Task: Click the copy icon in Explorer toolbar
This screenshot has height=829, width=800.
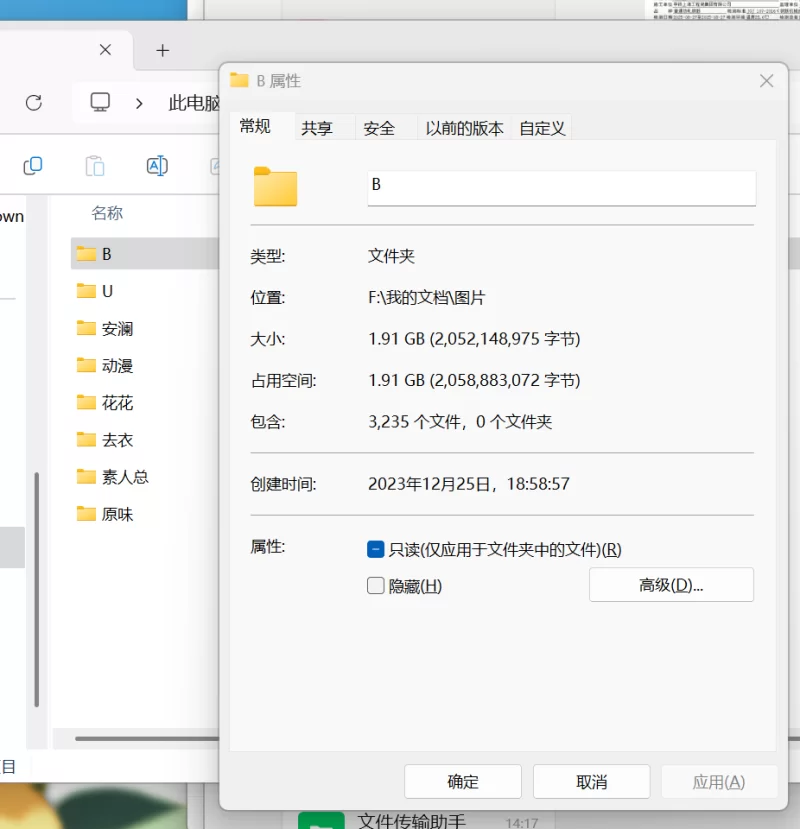Action: pyautogui.click(x=33, y=165)
